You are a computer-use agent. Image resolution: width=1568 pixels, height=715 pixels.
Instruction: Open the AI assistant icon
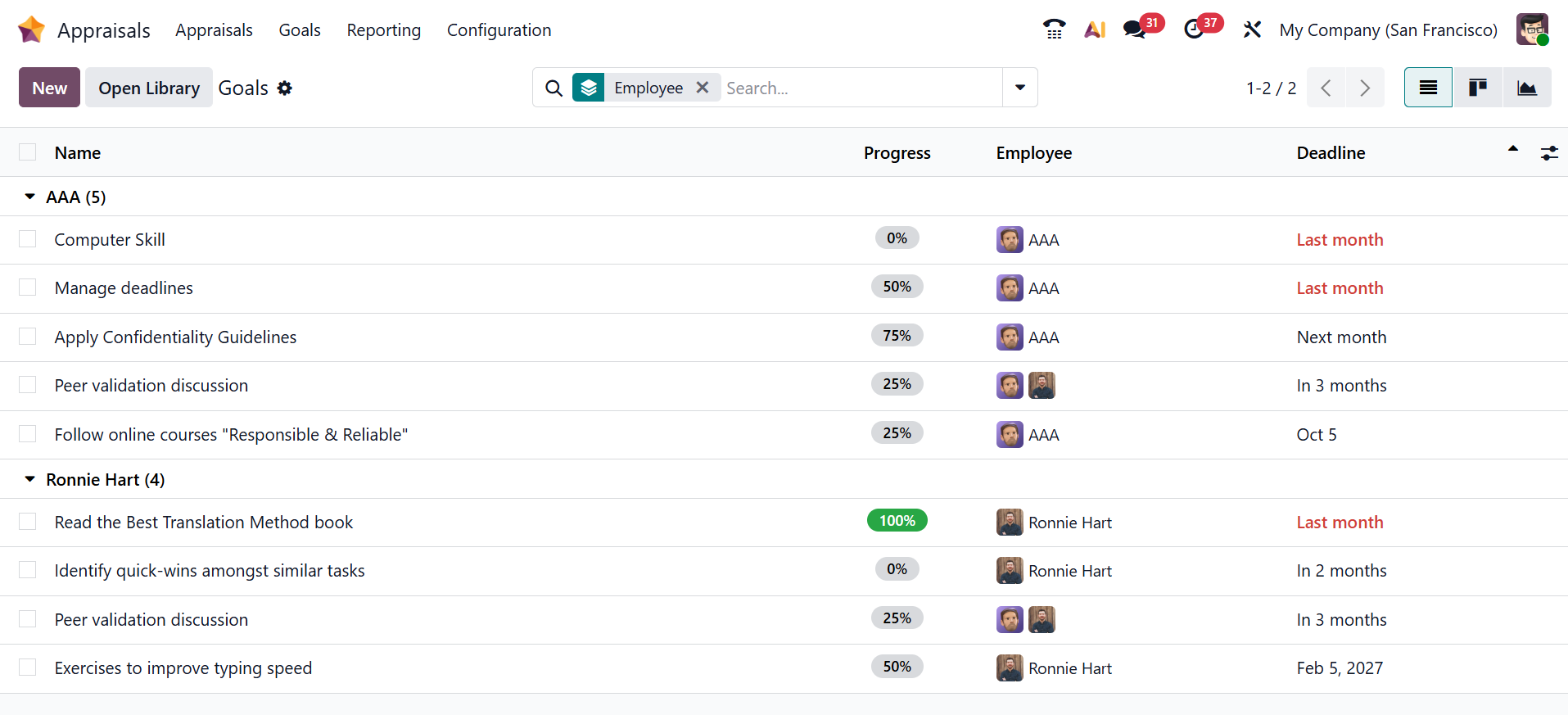1095,30
